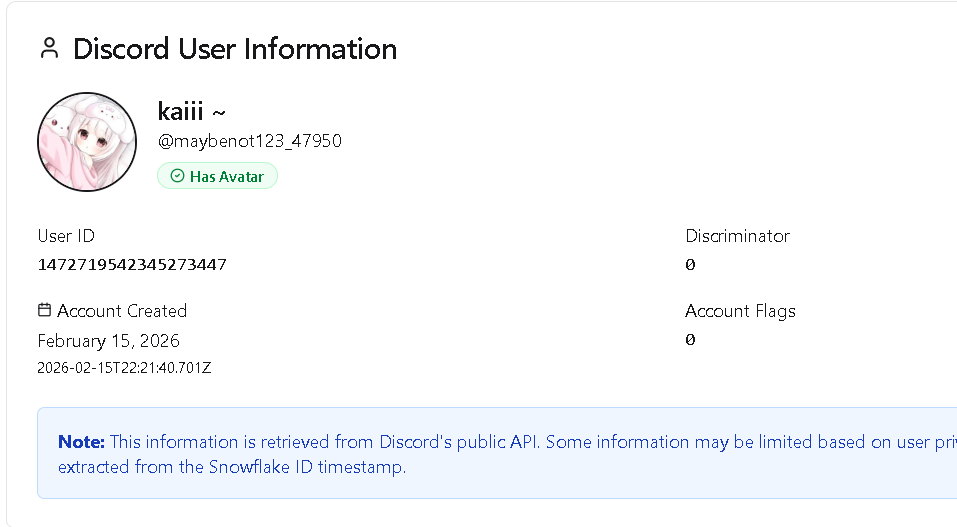Click the User ID label
This screenshot has height=527, width=957.
point(66,236)
